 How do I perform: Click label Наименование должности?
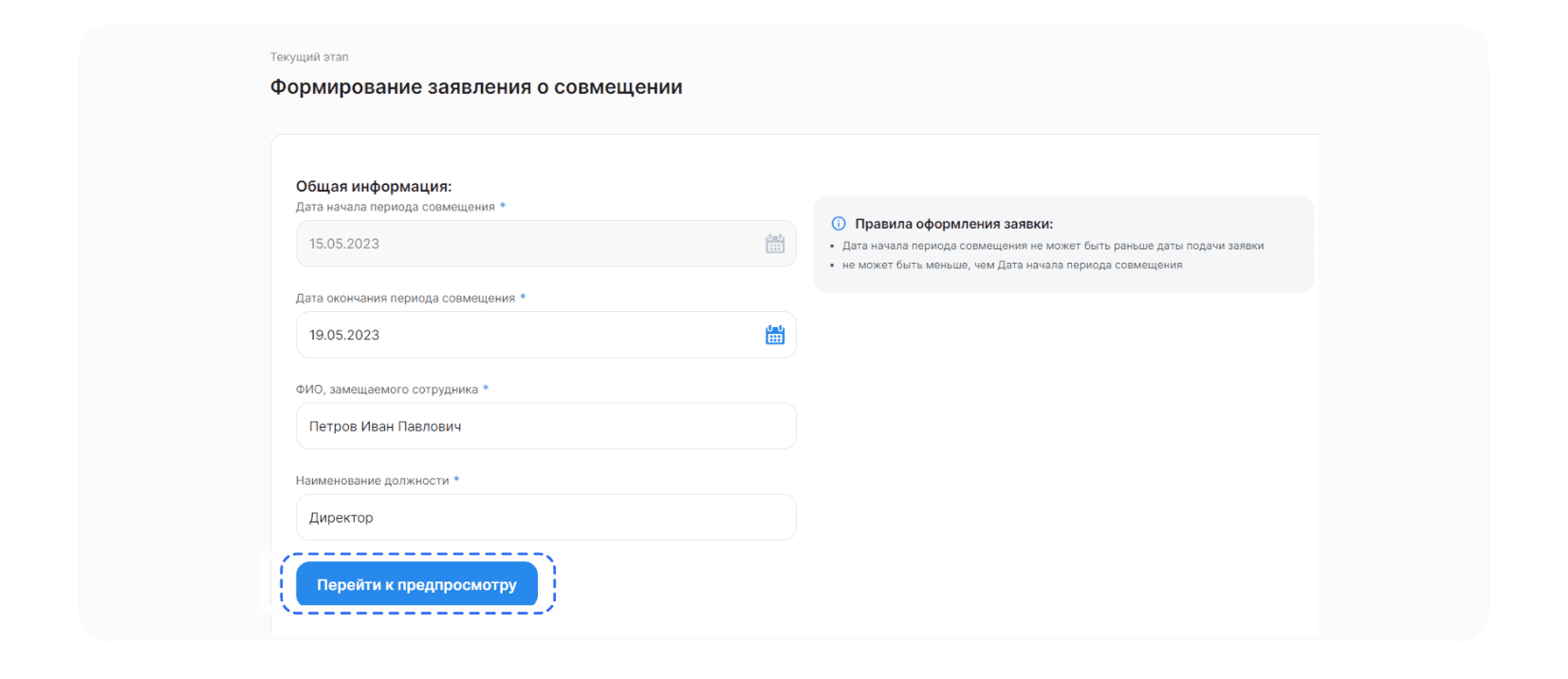tap(373, 480)
